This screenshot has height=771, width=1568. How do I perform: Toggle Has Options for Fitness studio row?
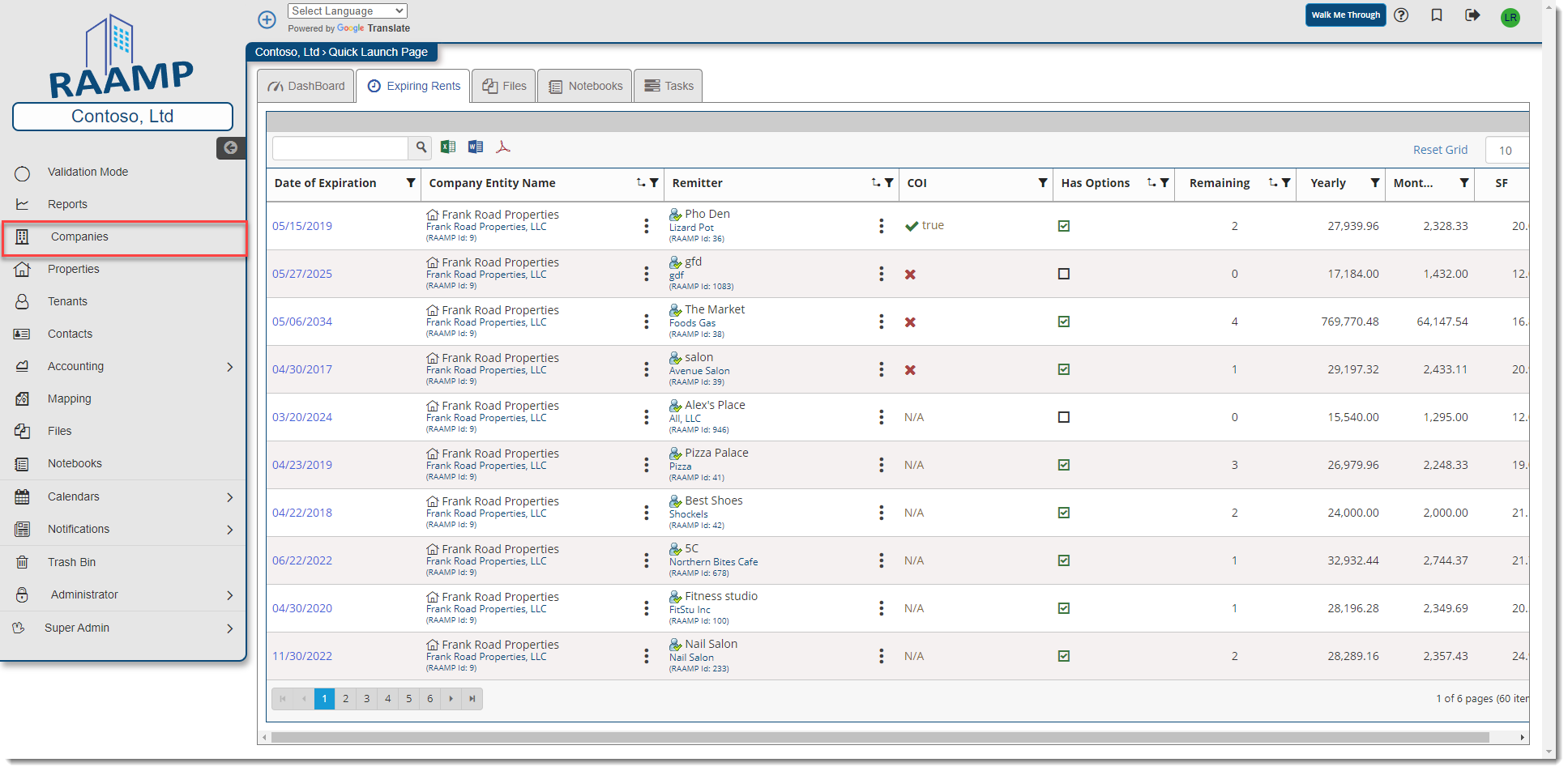1064,608
